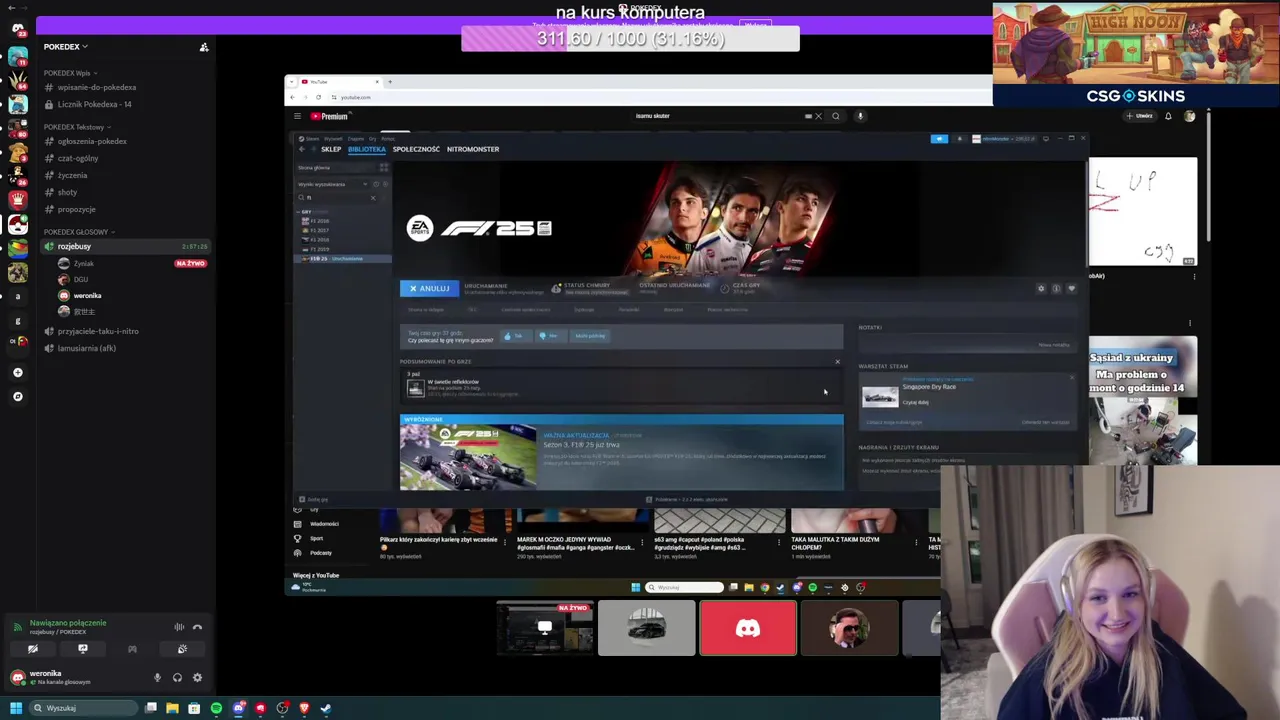Select the NA ŻYWO stream preview tile
The height and width of the screenshot is (720, 1280).
(545, 628)
